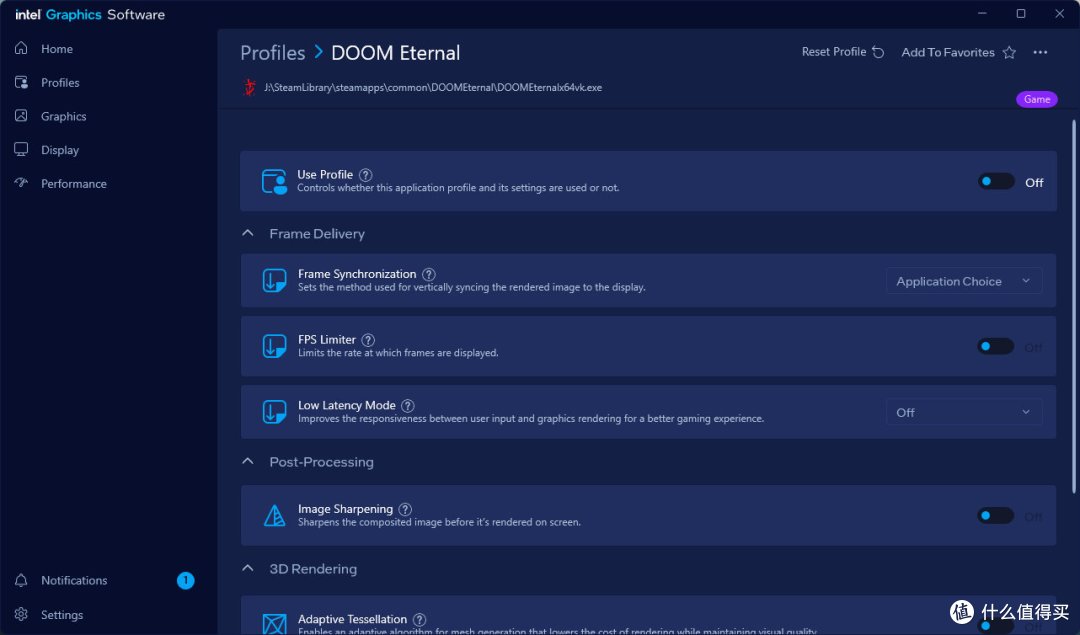Click the Add To Favorites button
Viewport: 1080px width, 635px height.
point(959,52)
